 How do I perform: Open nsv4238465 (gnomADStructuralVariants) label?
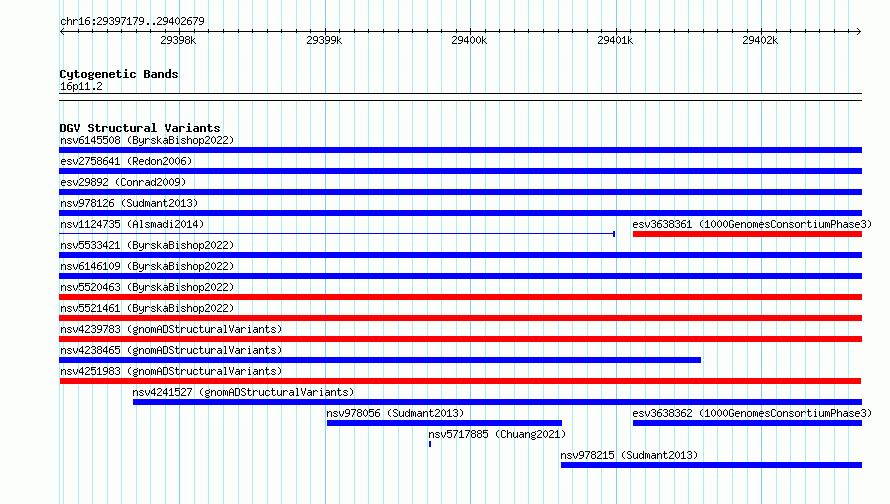click(x=171, y=350)
